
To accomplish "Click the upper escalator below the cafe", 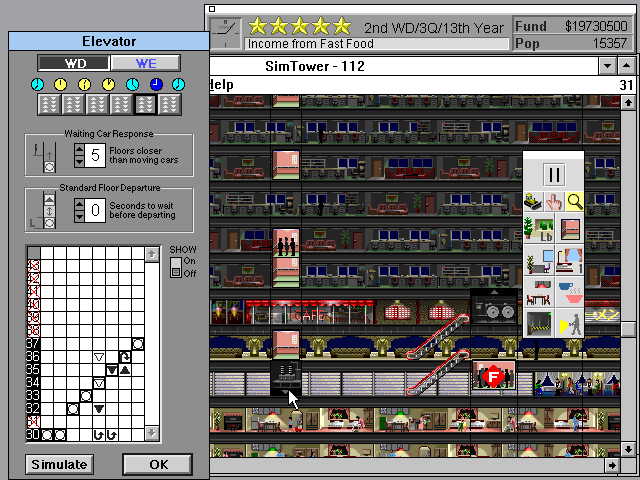I will tap(438, 336).
